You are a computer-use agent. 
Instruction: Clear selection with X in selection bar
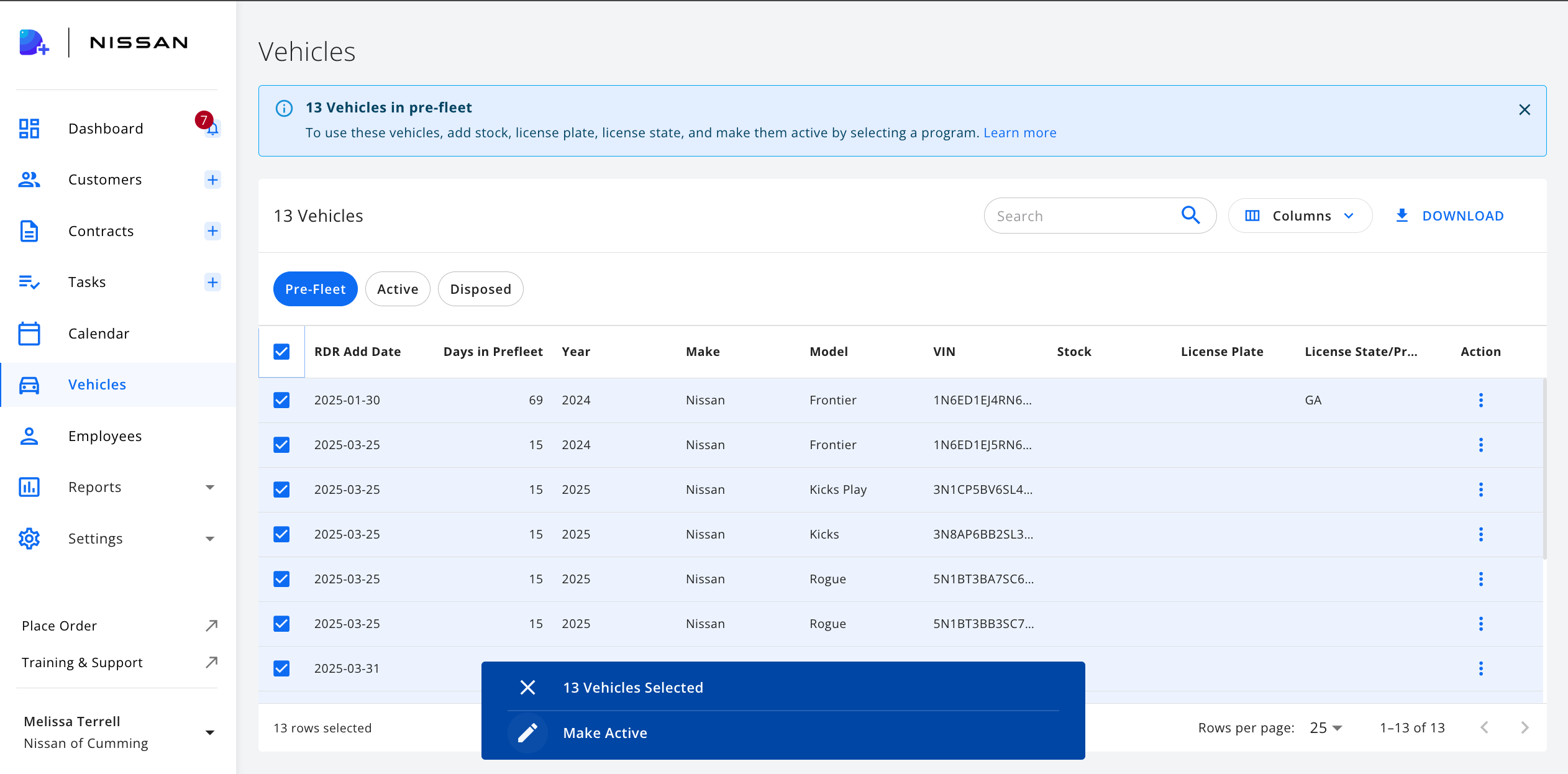527,688
